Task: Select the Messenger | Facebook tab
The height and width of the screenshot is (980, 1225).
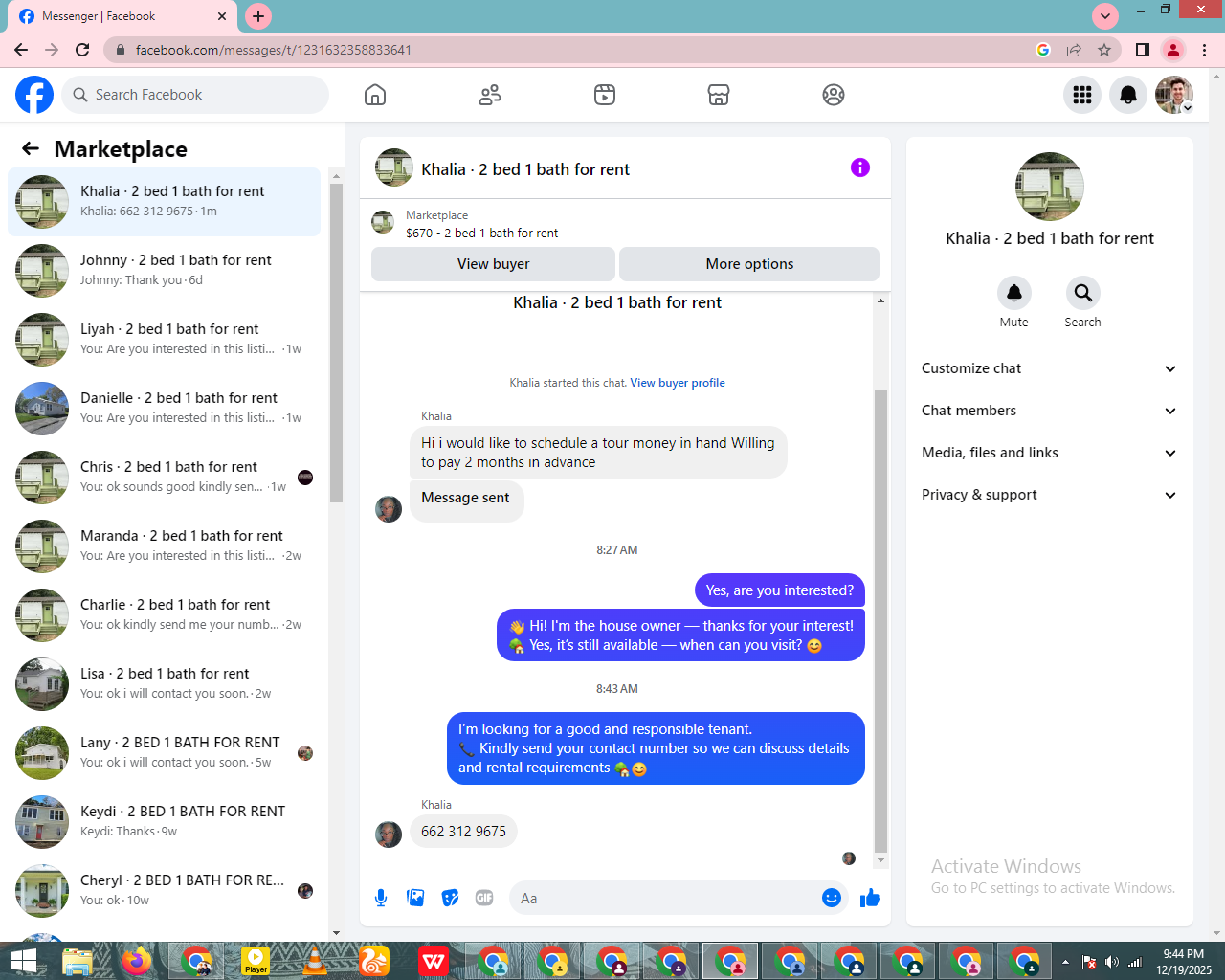Action: pos(121,16)
